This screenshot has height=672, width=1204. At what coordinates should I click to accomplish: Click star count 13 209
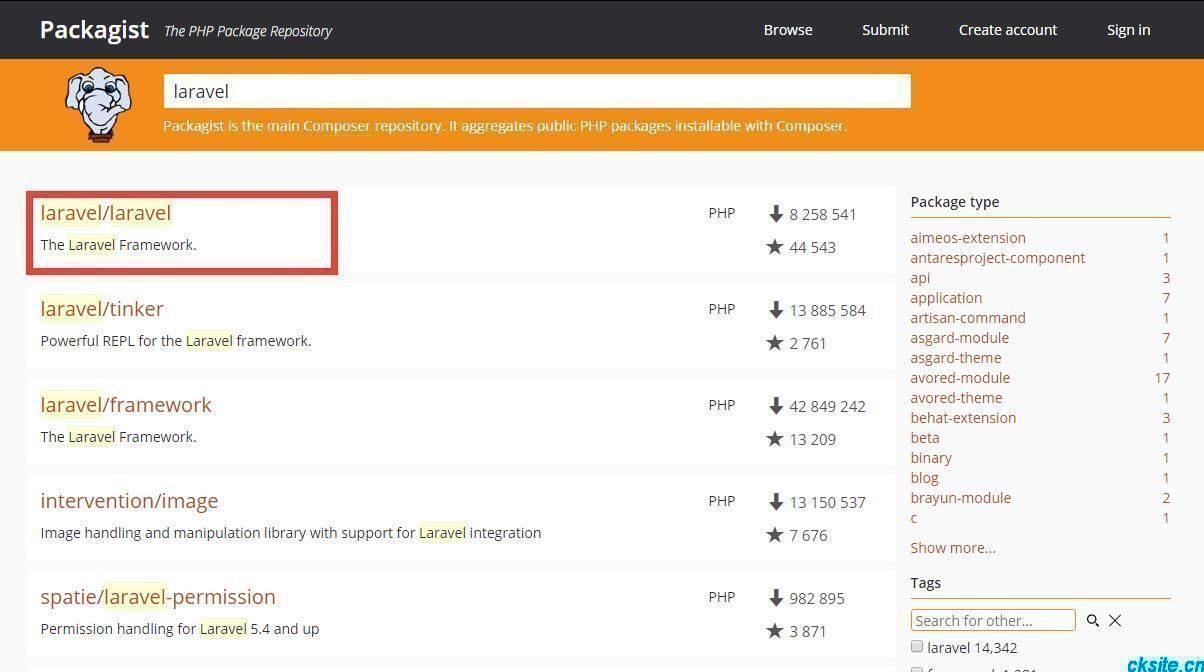click(x=813, y=439)
